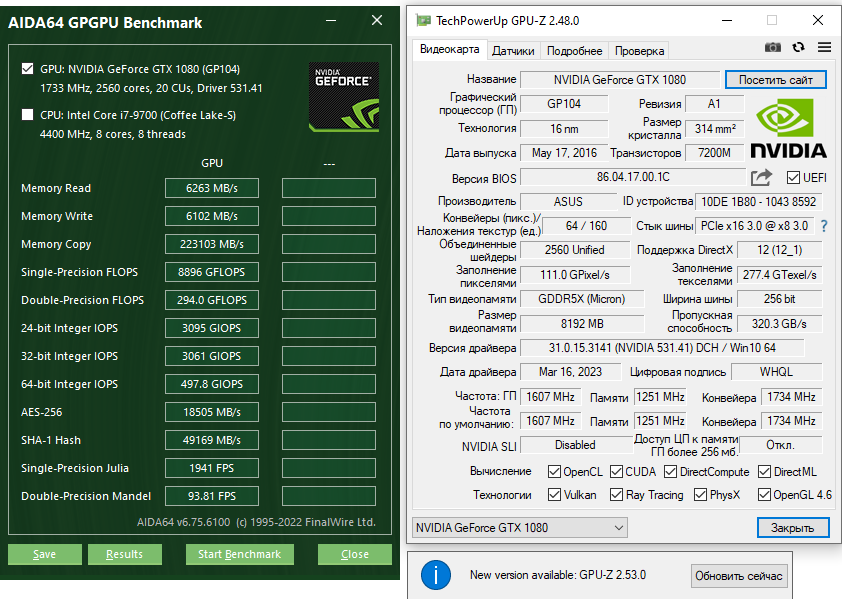
Task: Open Results in AIDA64 benchmark
Action: coord(125,554)
